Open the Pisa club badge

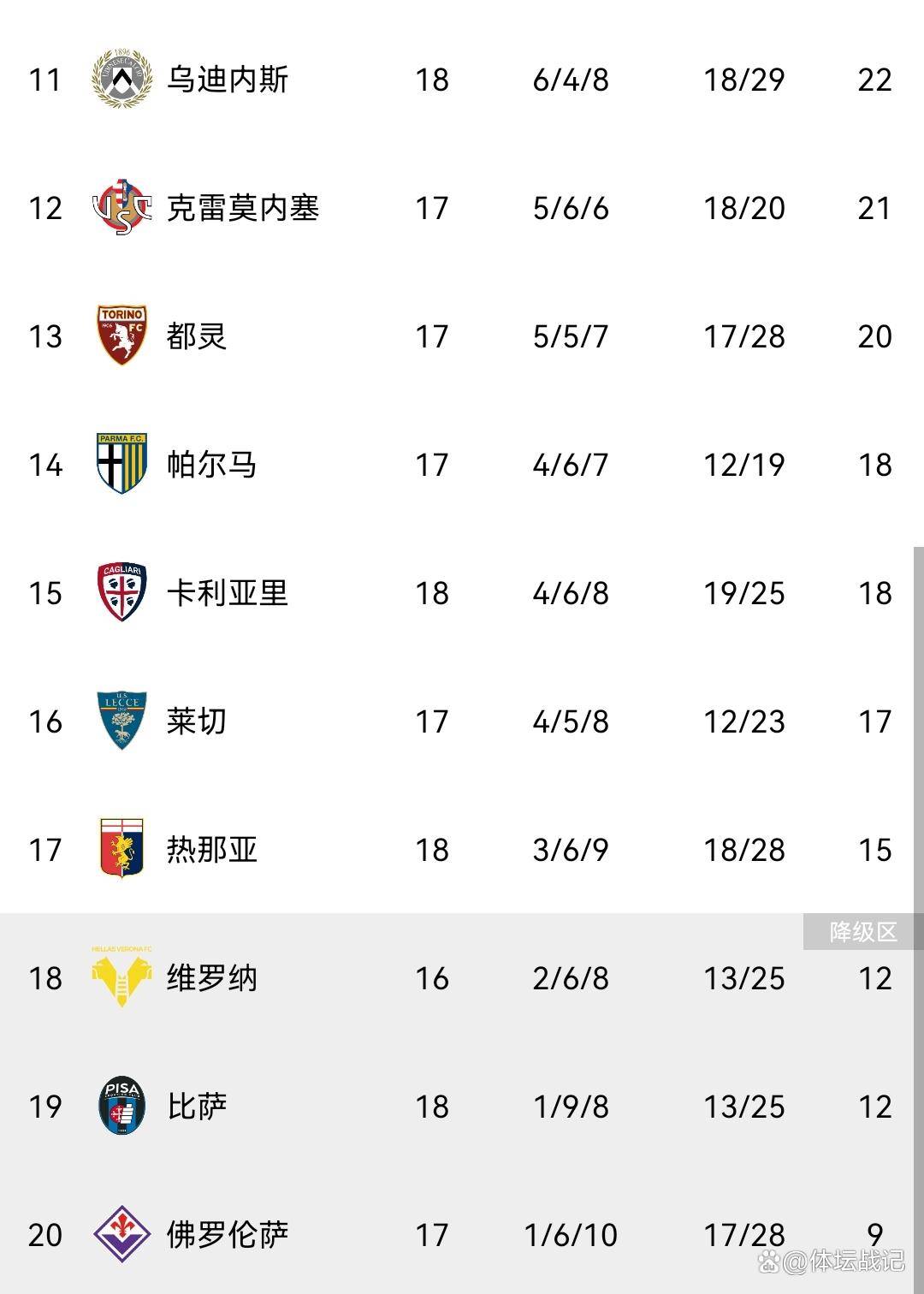(121, 1106)
